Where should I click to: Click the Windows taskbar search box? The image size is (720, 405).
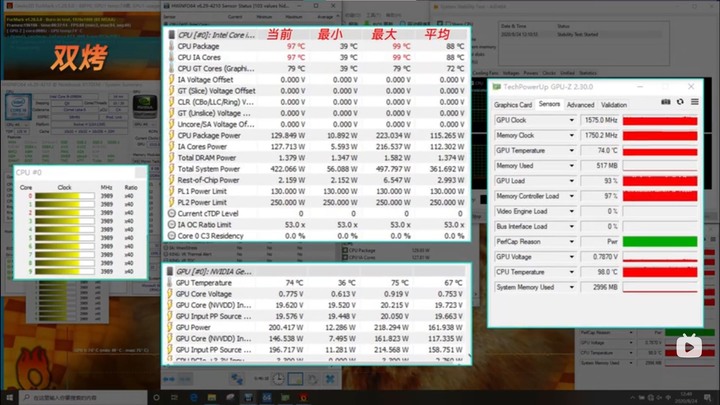[x=84, y=397]
